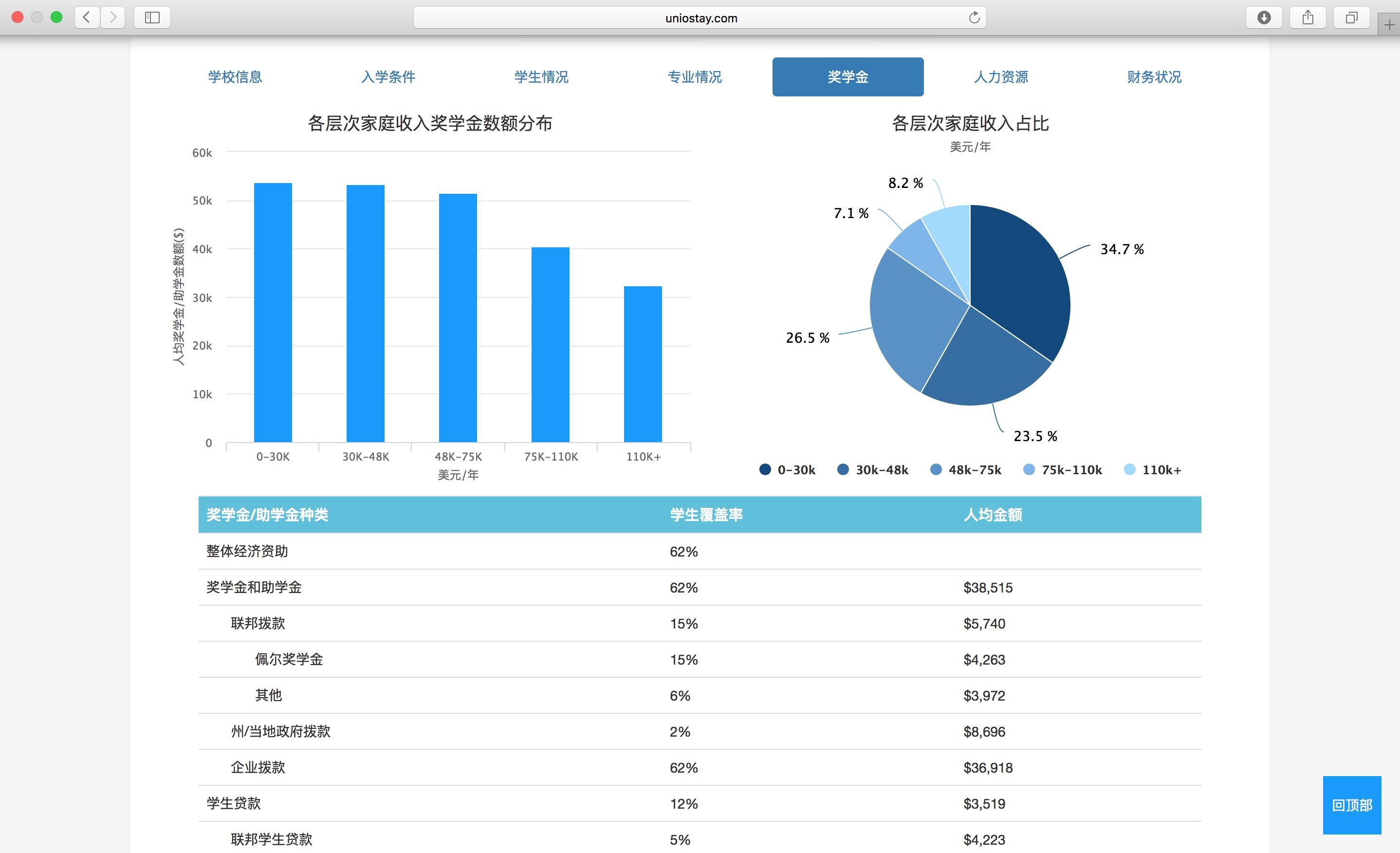Click the 7.1 % pie label
Screen dimensions: 1400x853
click(850, 213)
